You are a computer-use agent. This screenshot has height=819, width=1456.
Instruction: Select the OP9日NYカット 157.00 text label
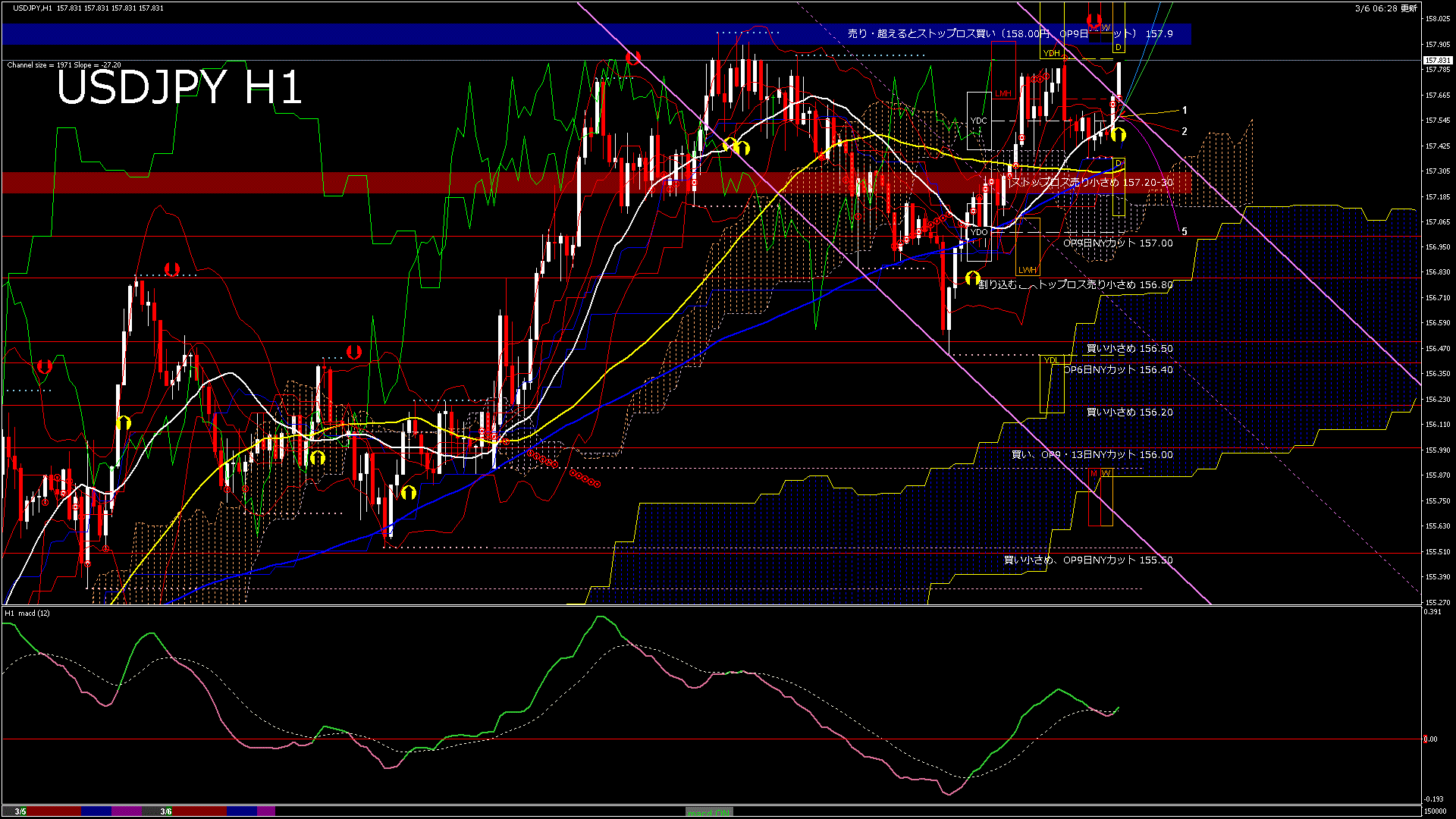pos(1118,243)
